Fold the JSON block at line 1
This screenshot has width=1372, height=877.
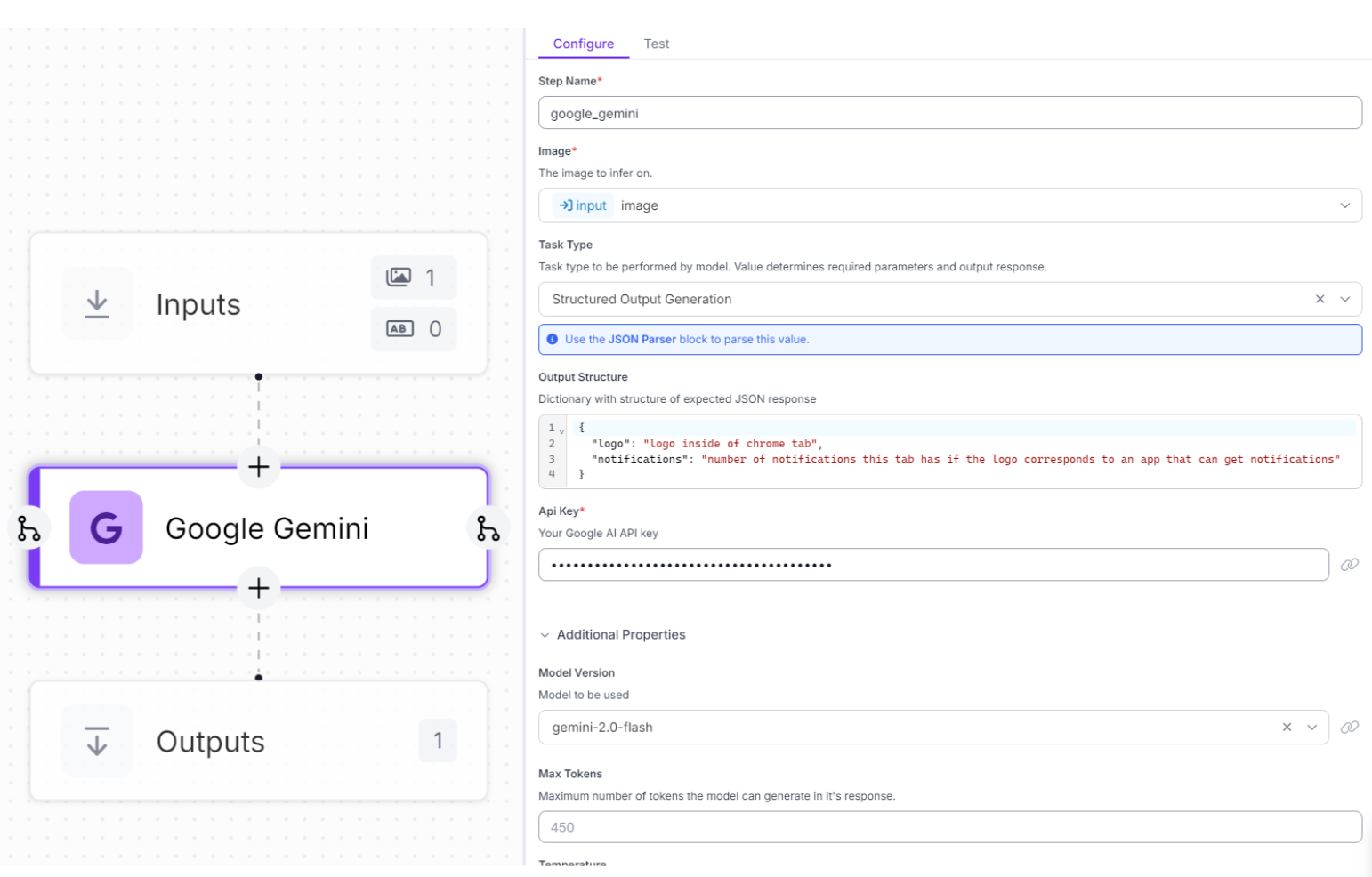[x=561, y=430]
